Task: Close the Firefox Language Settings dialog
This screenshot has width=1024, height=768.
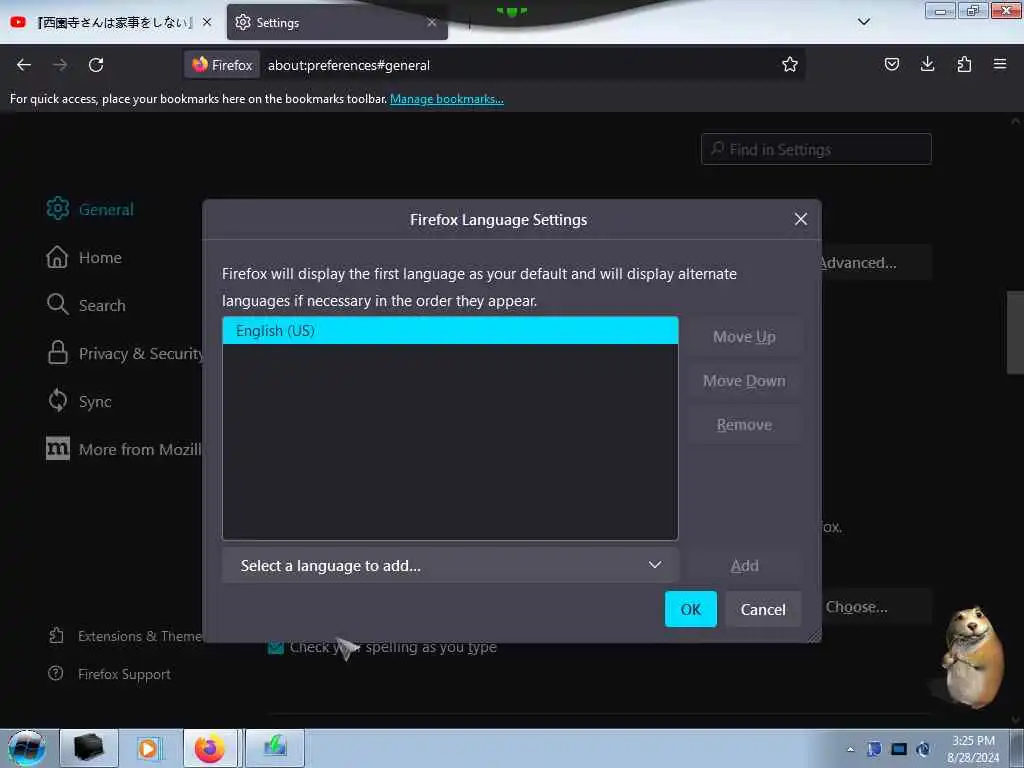Action: point(801,219)
